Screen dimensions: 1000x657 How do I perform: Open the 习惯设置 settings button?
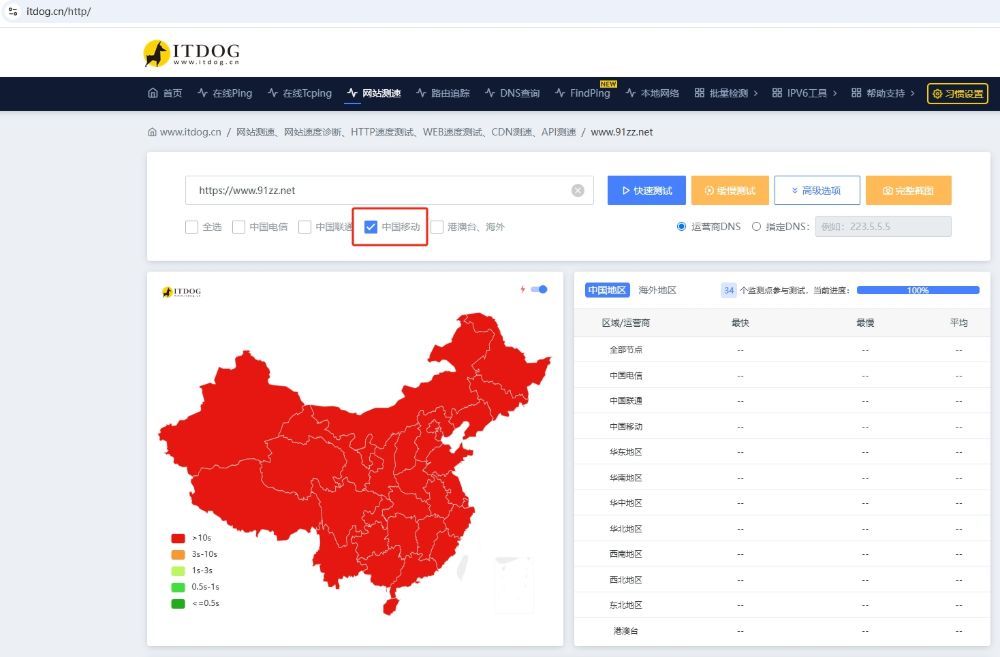click(x=957, y=94)
